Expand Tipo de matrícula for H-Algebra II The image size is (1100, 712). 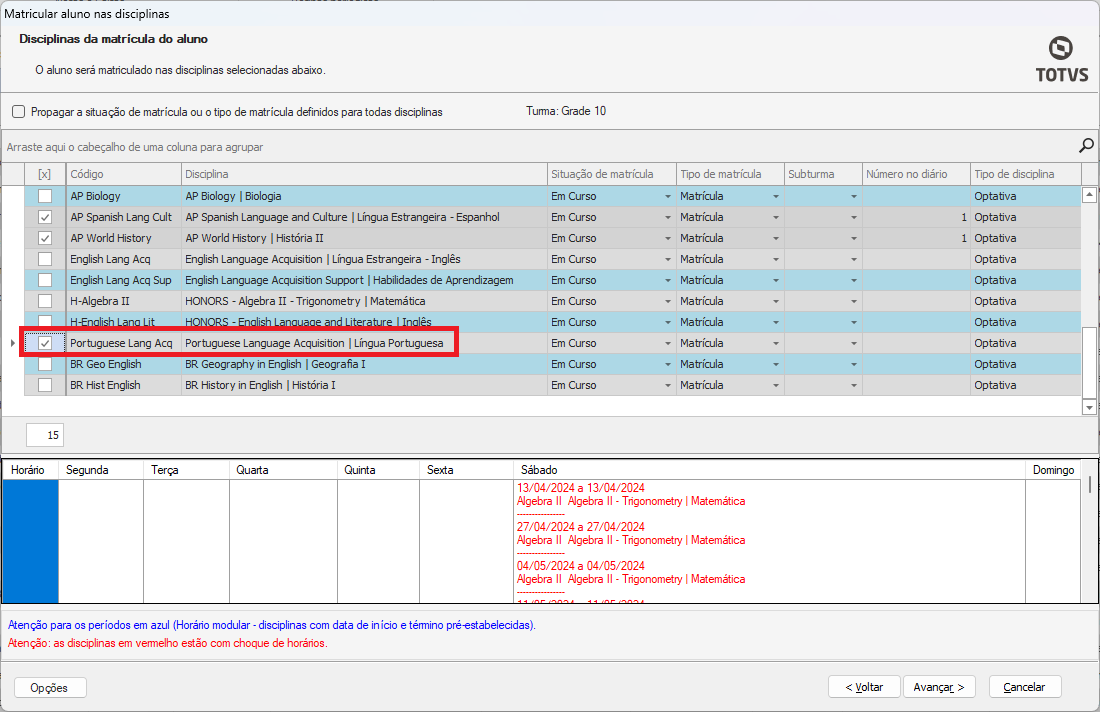tap(776, 302)
